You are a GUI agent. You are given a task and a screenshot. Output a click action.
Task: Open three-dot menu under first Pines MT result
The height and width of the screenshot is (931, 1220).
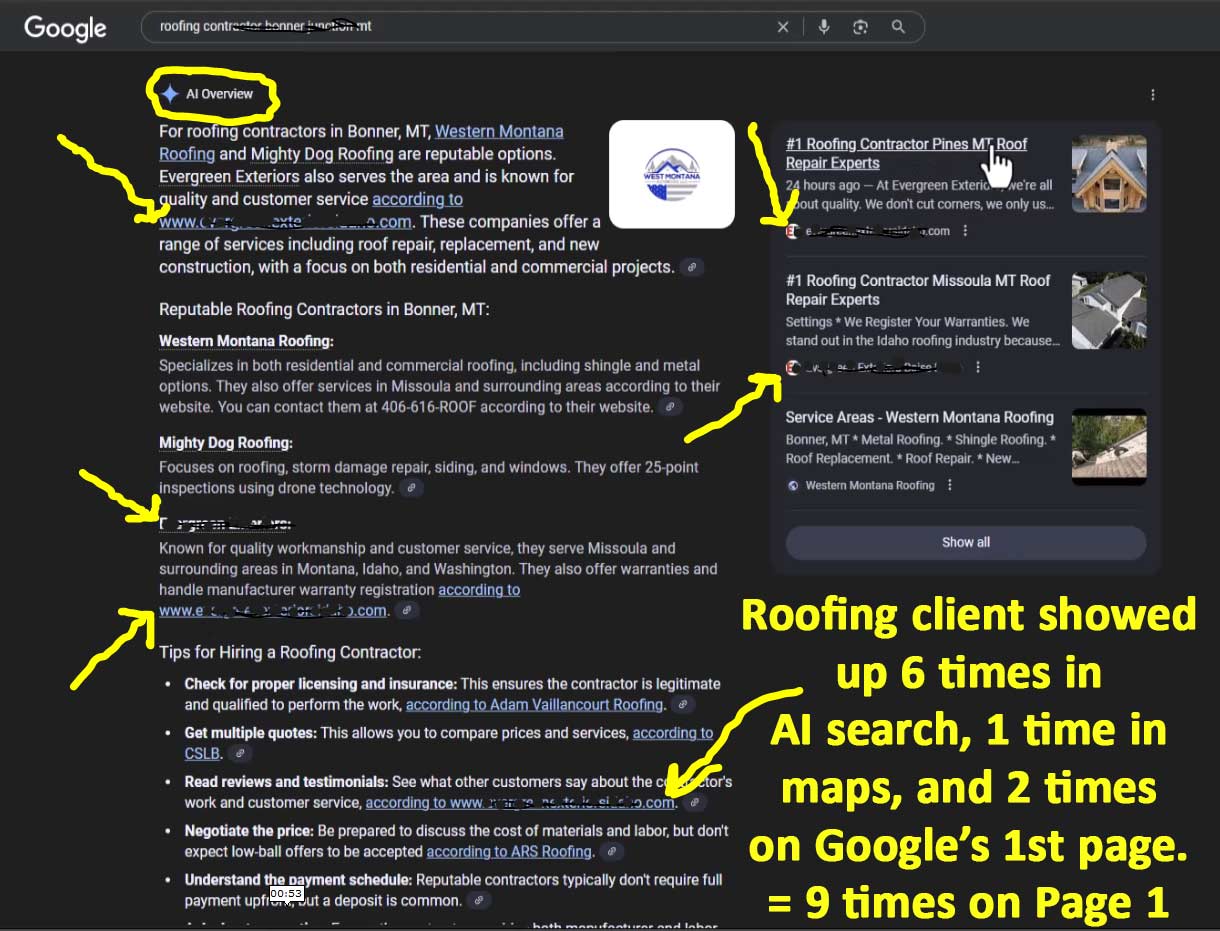965,231
